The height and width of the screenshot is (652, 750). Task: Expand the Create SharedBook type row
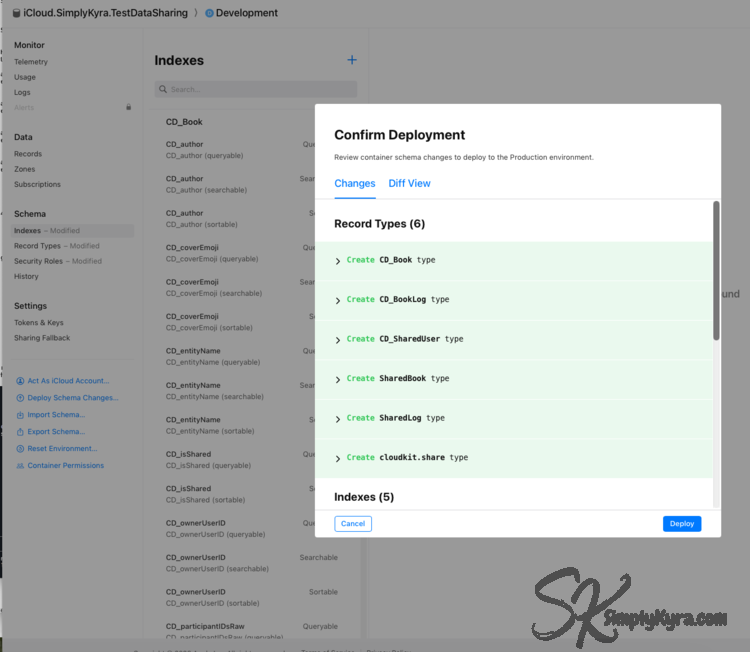(x=338, y=379)
